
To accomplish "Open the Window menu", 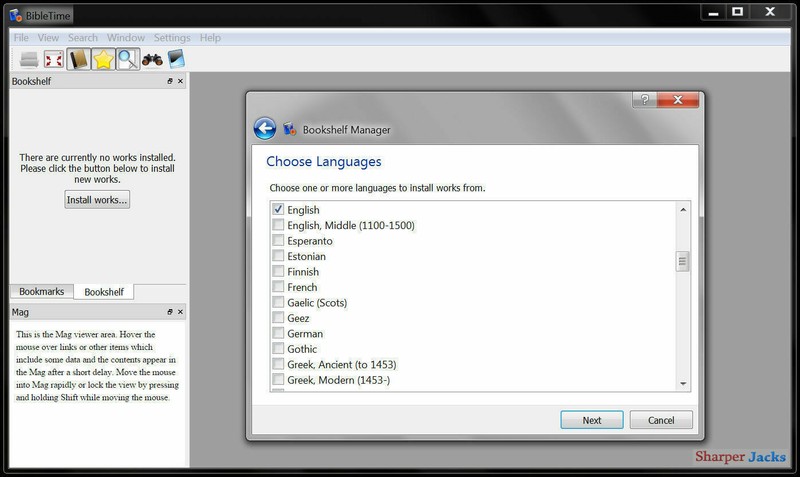I will [126, 38].
